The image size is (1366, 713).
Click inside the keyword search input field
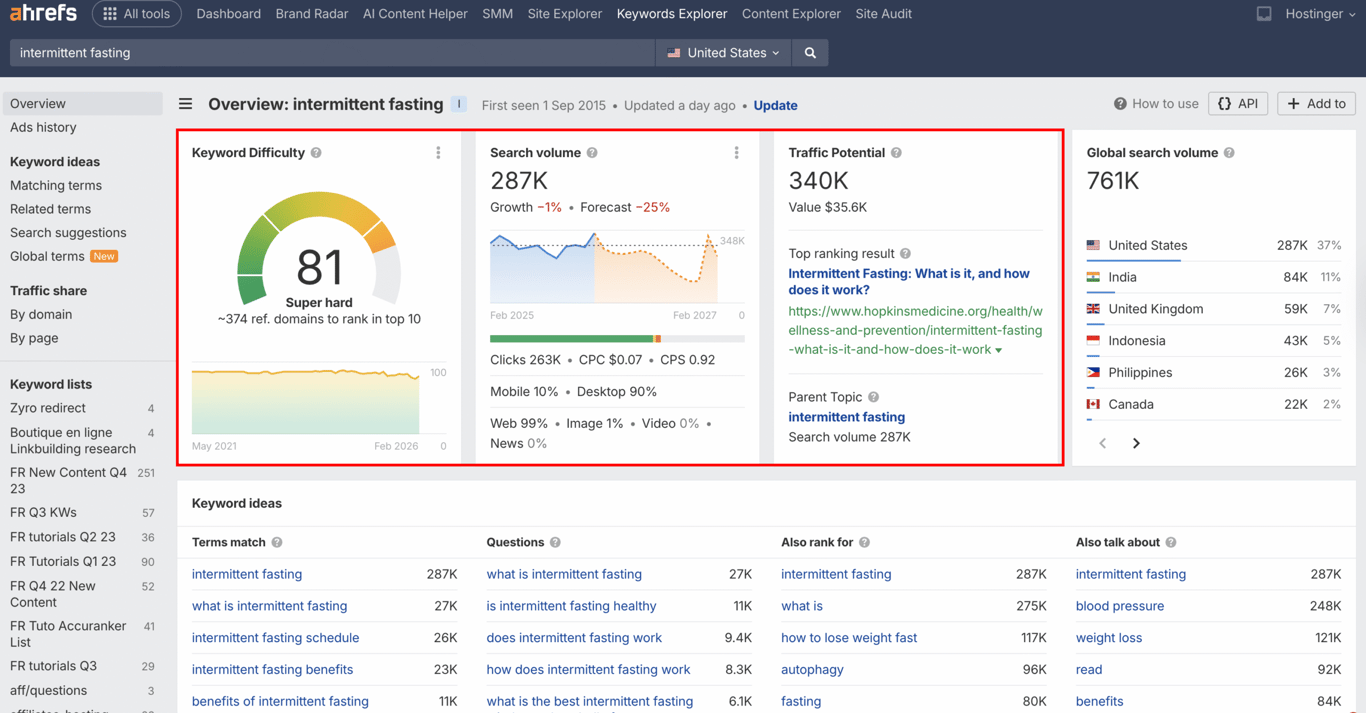coord(300,53)
